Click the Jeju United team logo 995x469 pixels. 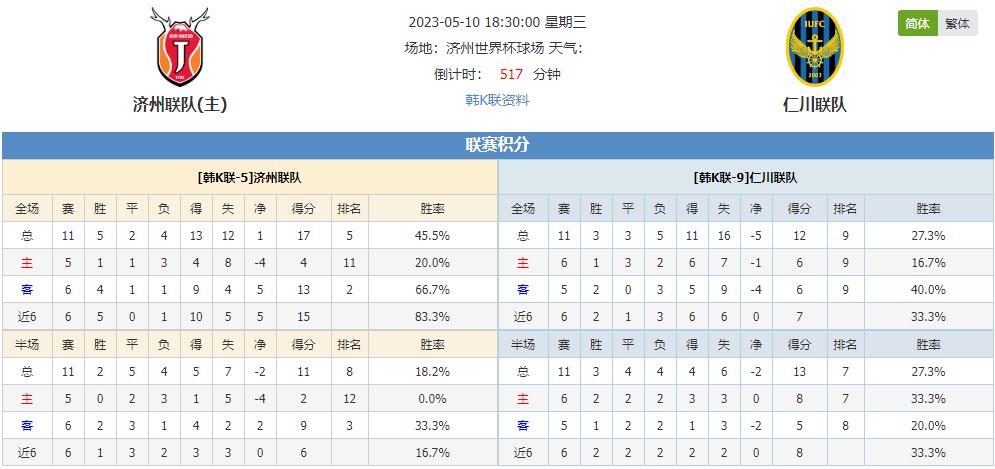tap(180, 47)
